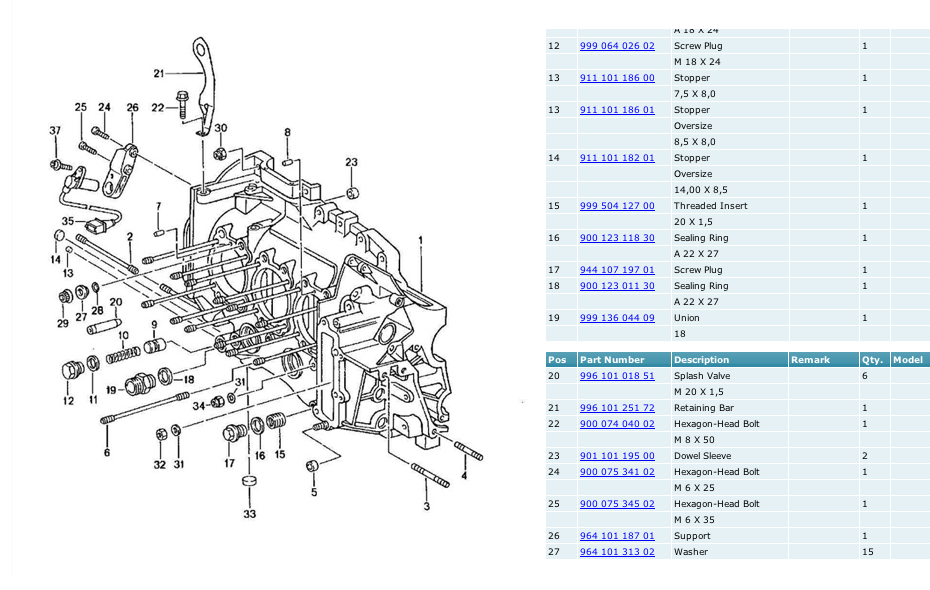Click Stopper part link 911 101 186 00
Image resolution: width=930 pixels, height=590 pixels.
[x=617, y=78]
